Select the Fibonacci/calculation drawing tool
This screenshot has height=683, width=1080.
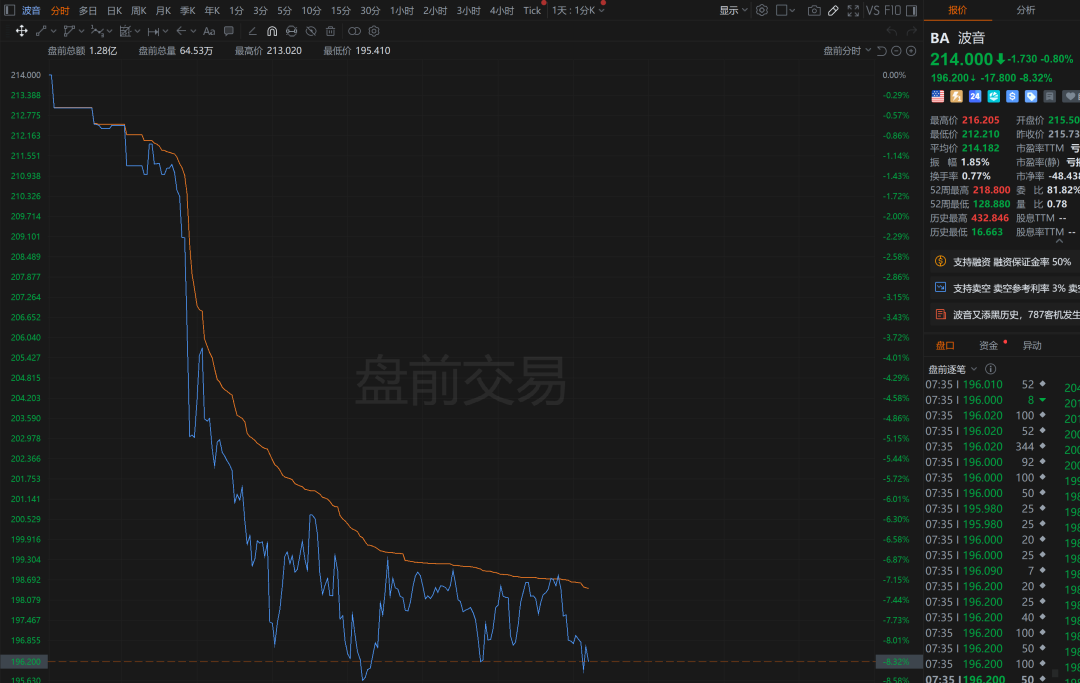pyautogui.click(x=125, y=31)
